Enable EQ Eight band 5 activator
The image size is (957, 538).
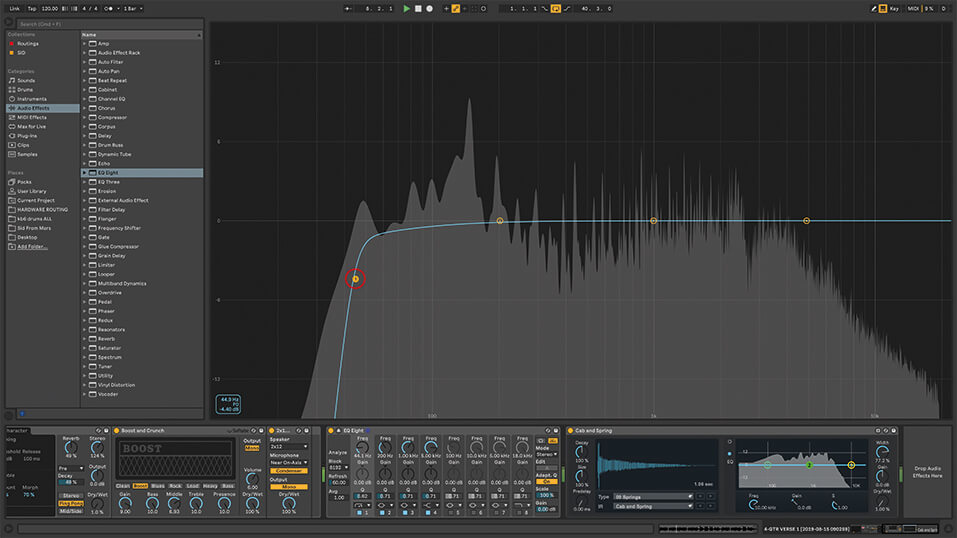(450, 513)
